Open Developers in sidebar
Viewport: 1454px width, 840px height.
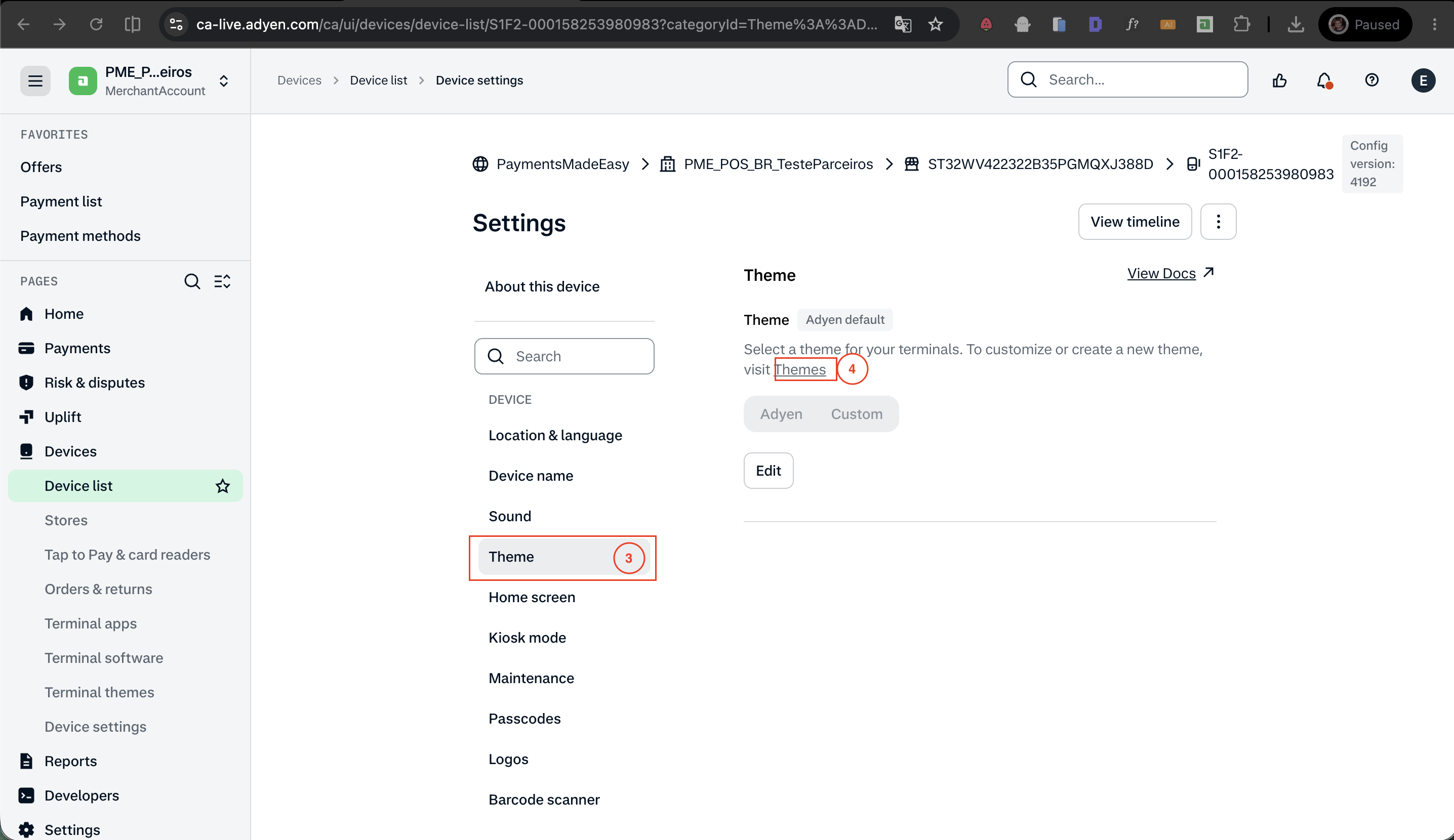[x=82, y=795]
